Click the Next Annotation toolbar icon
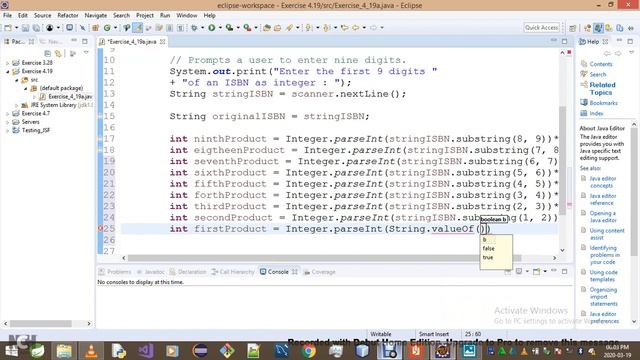The width and height of the screenshot is (640, 360). [309, 28]
